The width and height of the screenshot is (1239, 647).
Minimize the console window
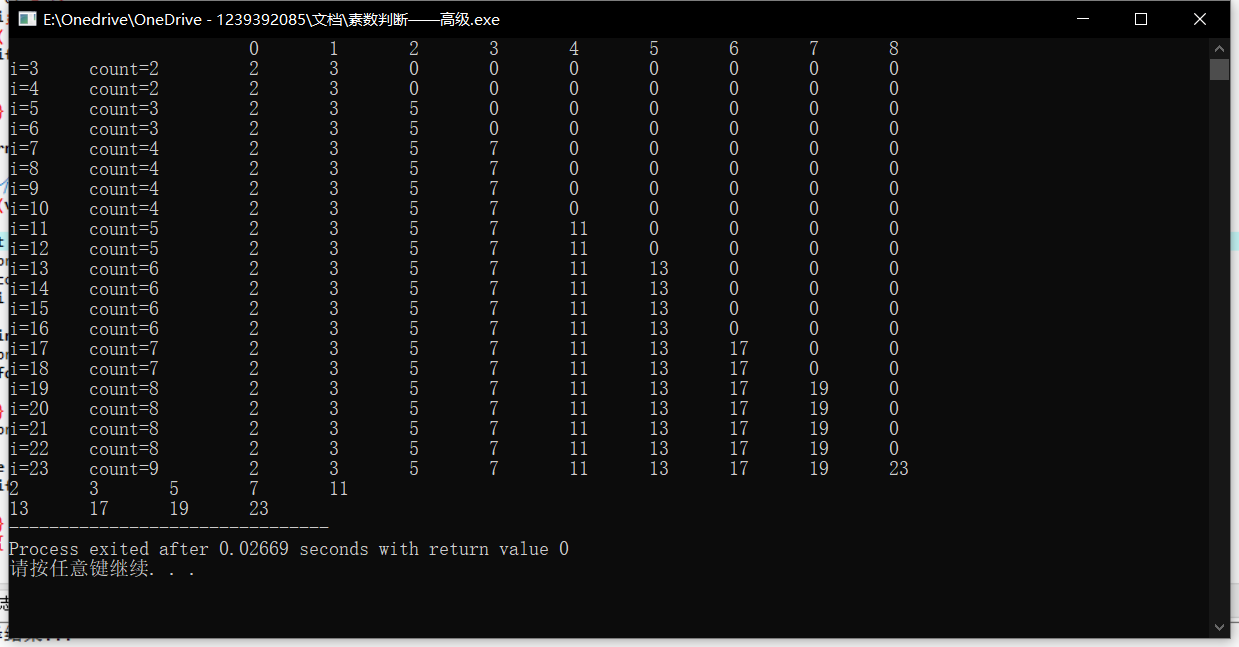click(1084, 18)
